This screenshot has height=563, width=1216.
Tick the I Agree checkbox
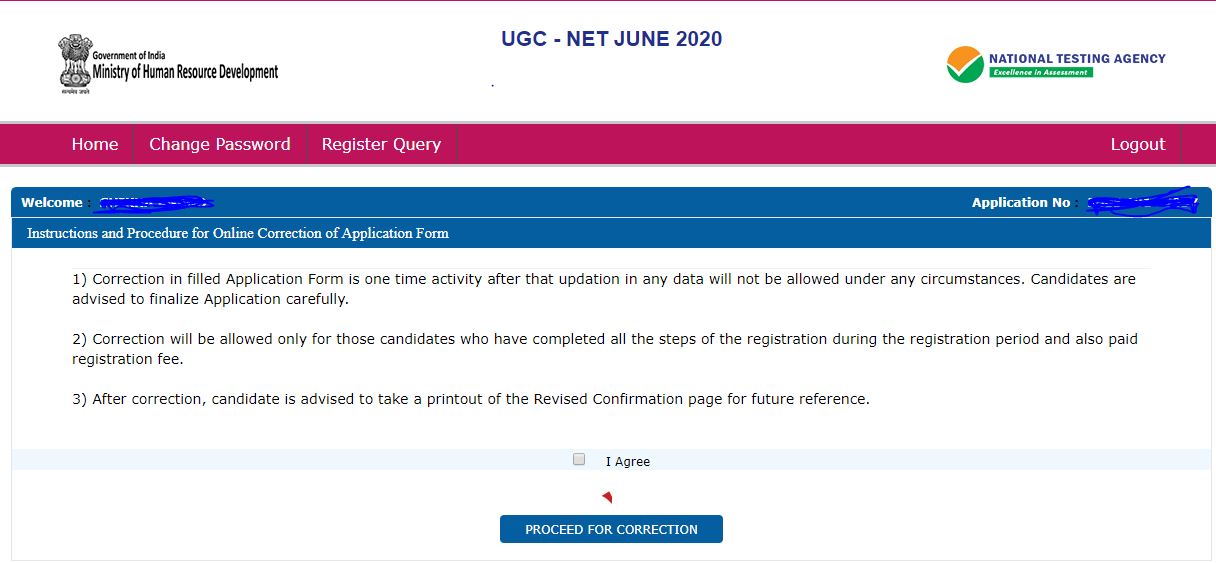579,460
